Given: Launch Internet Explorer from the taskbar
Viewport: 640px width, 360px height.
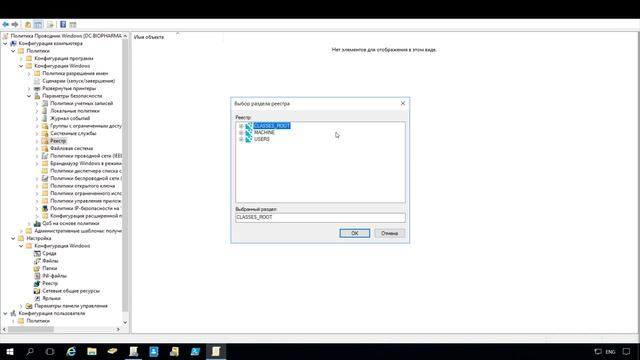Looking at the screenshot, I should tap(71, 351).
